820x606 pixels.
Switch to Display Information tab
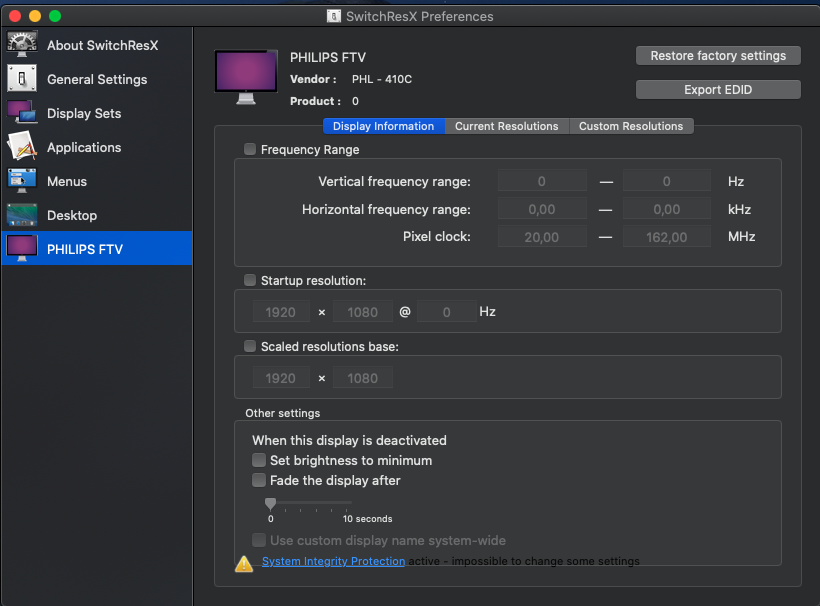click(383, 126)
